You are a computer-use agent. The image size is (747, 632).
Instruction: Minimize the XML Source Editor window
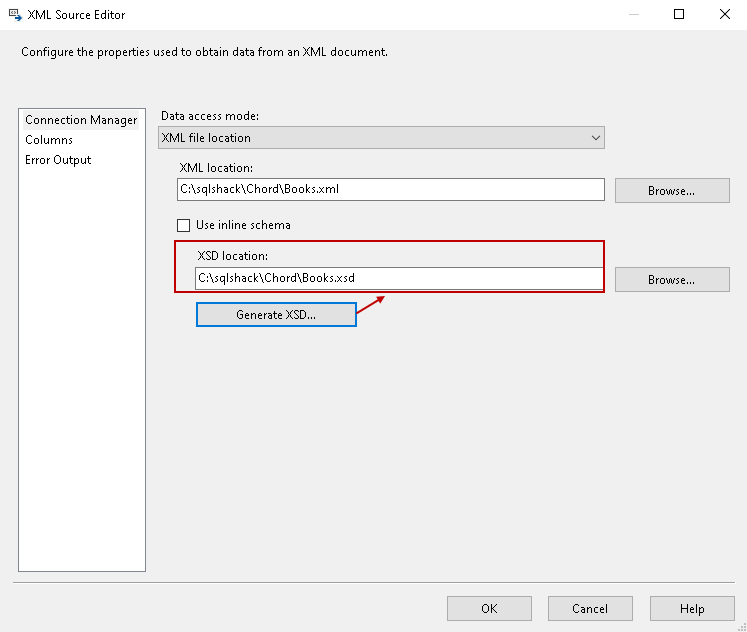pos(633,15)
